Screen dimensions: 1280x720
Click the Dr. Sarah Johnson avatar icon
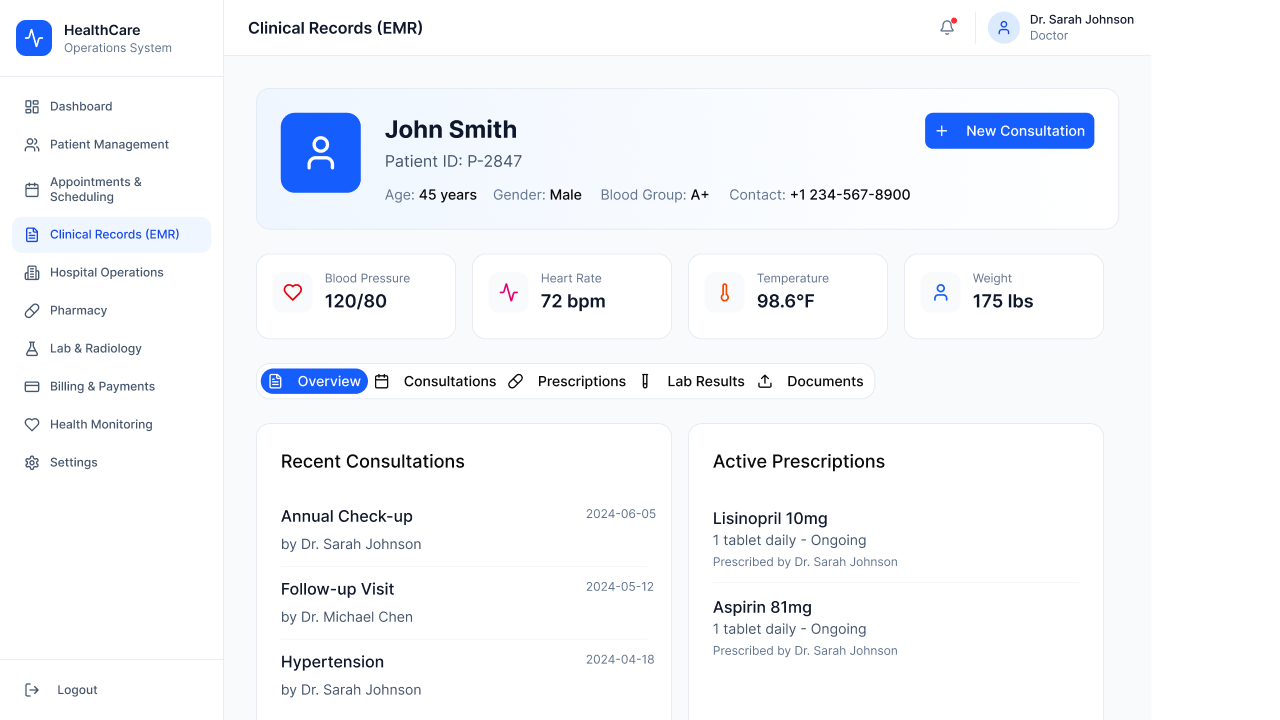tap(1004, 28)
